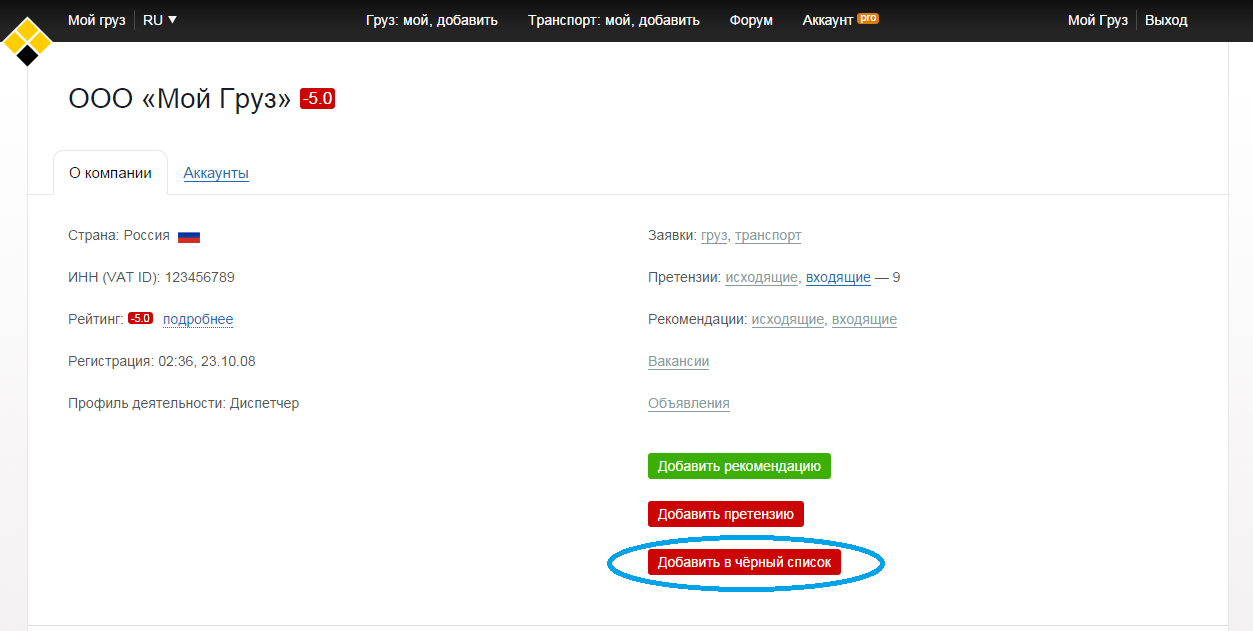Screen dimensions: 1253x631
Task: Click входящие link in Претензии row
Action: [838, 277]
